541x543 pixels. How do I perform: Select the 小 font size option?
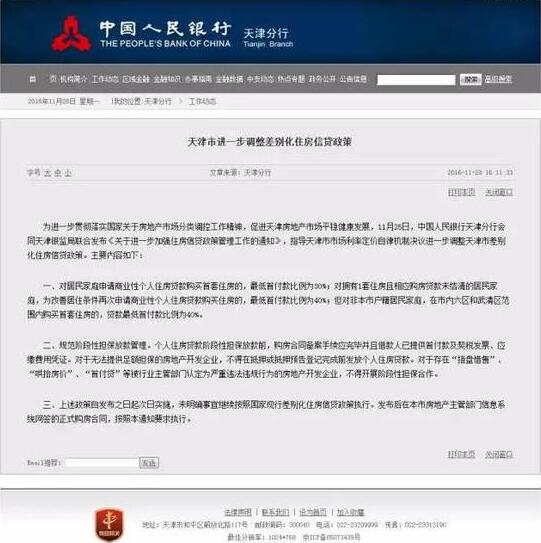pos(68,173)
